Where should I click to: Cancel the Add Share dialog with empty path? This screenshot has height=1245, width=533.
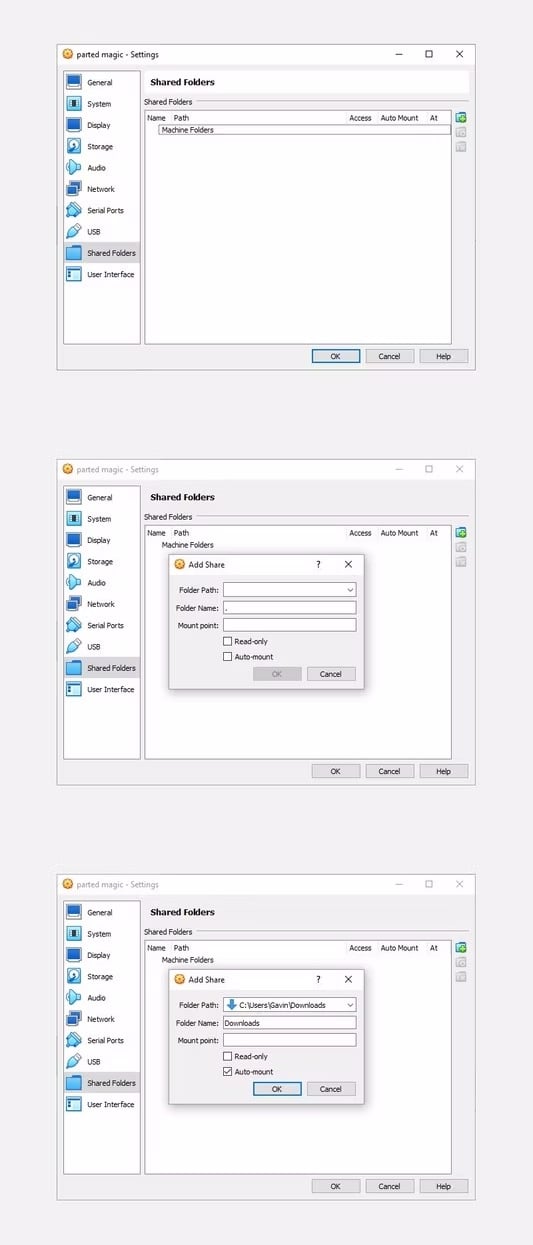point(331,674)
